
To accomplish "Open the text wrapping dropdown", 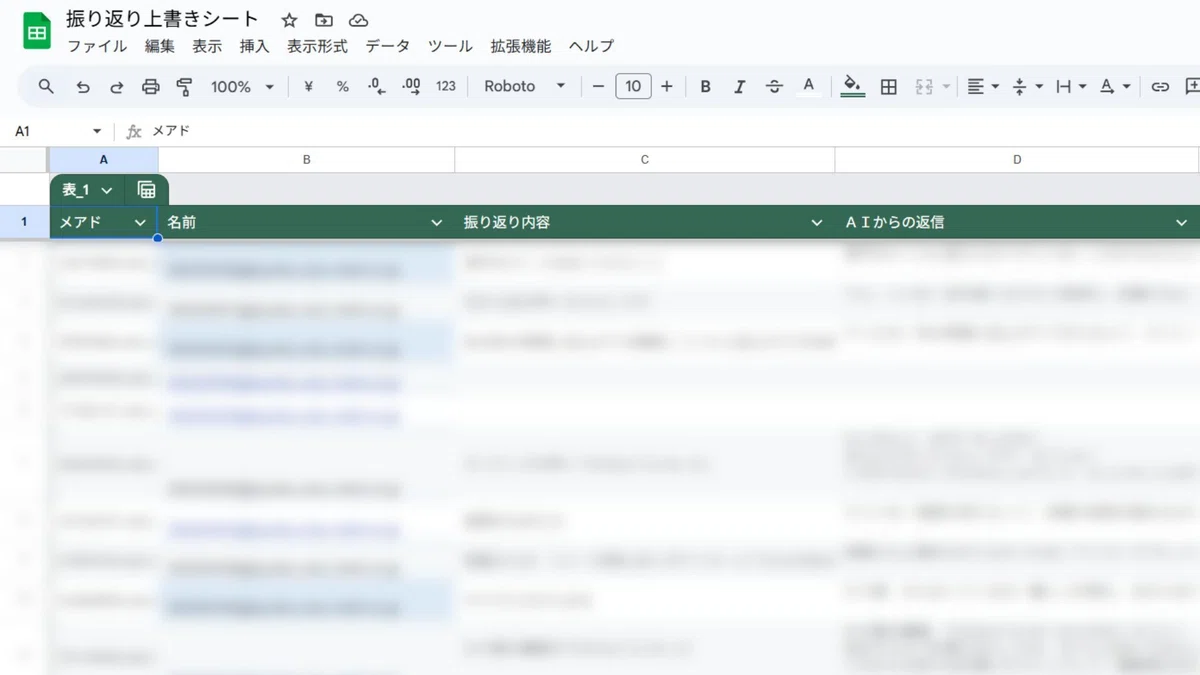I will 1071,87.
